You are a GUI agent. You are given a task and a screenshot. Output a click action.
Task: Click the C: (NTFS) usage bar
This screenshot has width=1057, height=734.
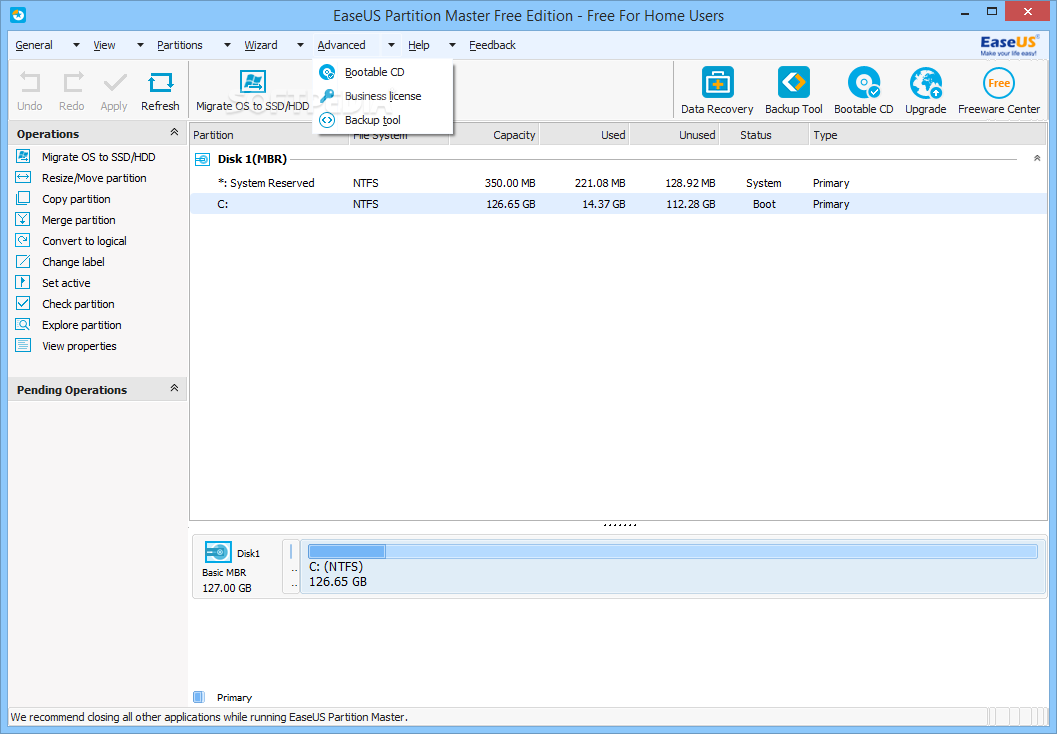672,551
